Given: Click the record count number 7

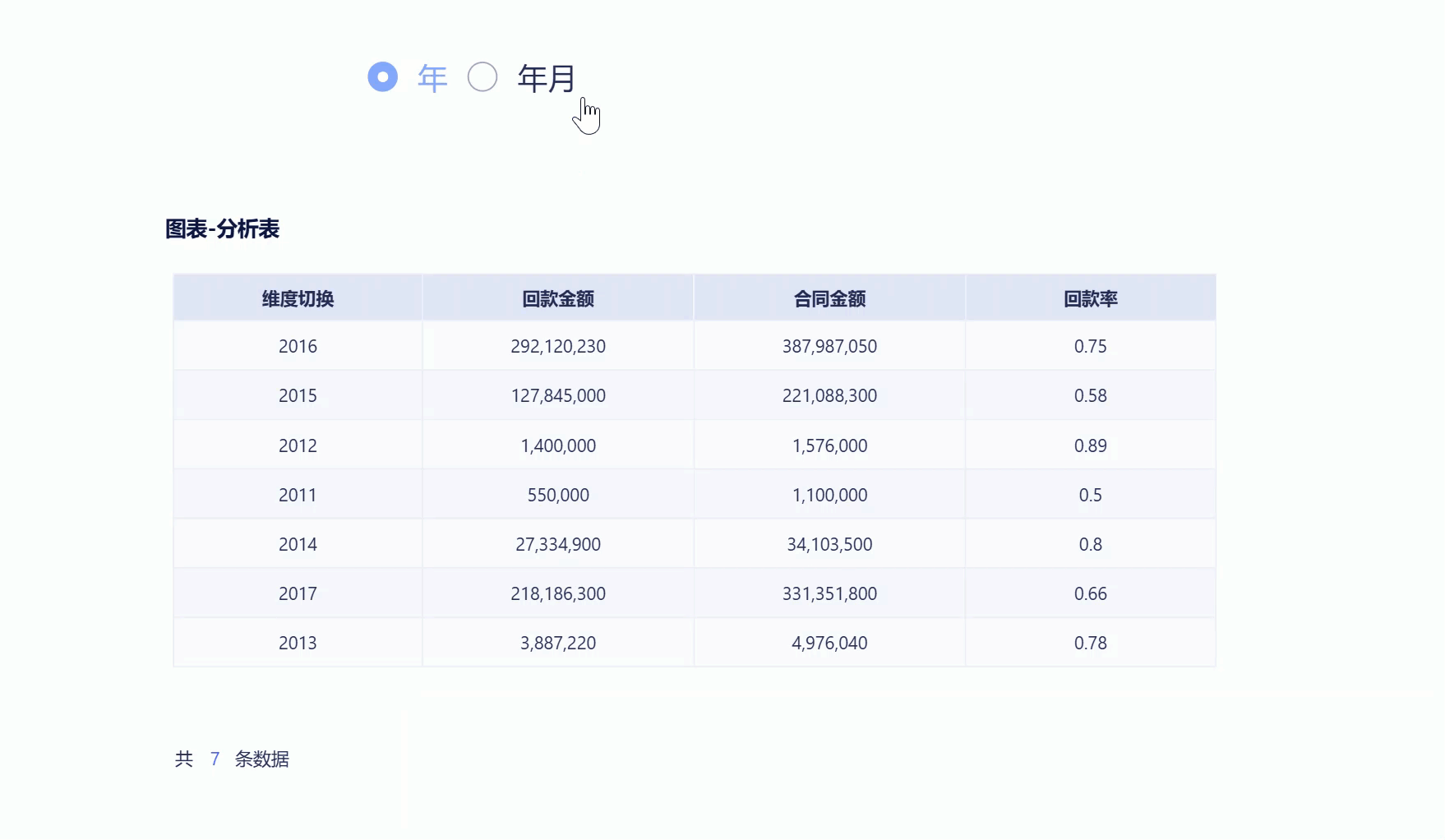Looking at the screenshot, I should point(215,759).
